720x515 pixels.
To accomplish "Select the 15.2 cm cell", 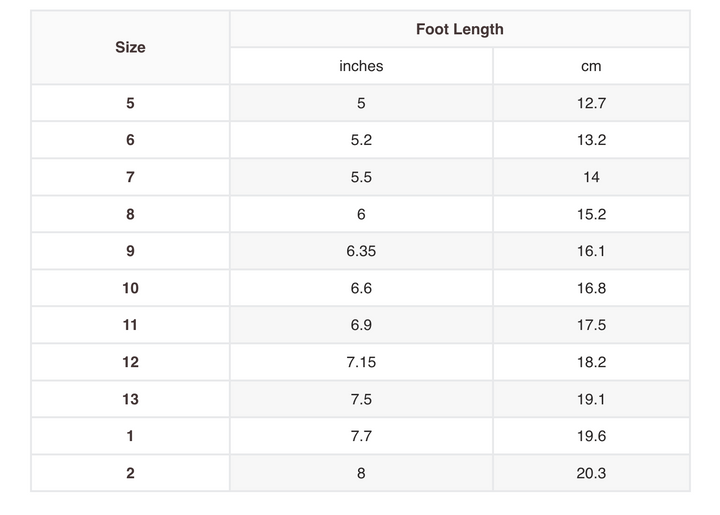I will [x=591, y=214].
